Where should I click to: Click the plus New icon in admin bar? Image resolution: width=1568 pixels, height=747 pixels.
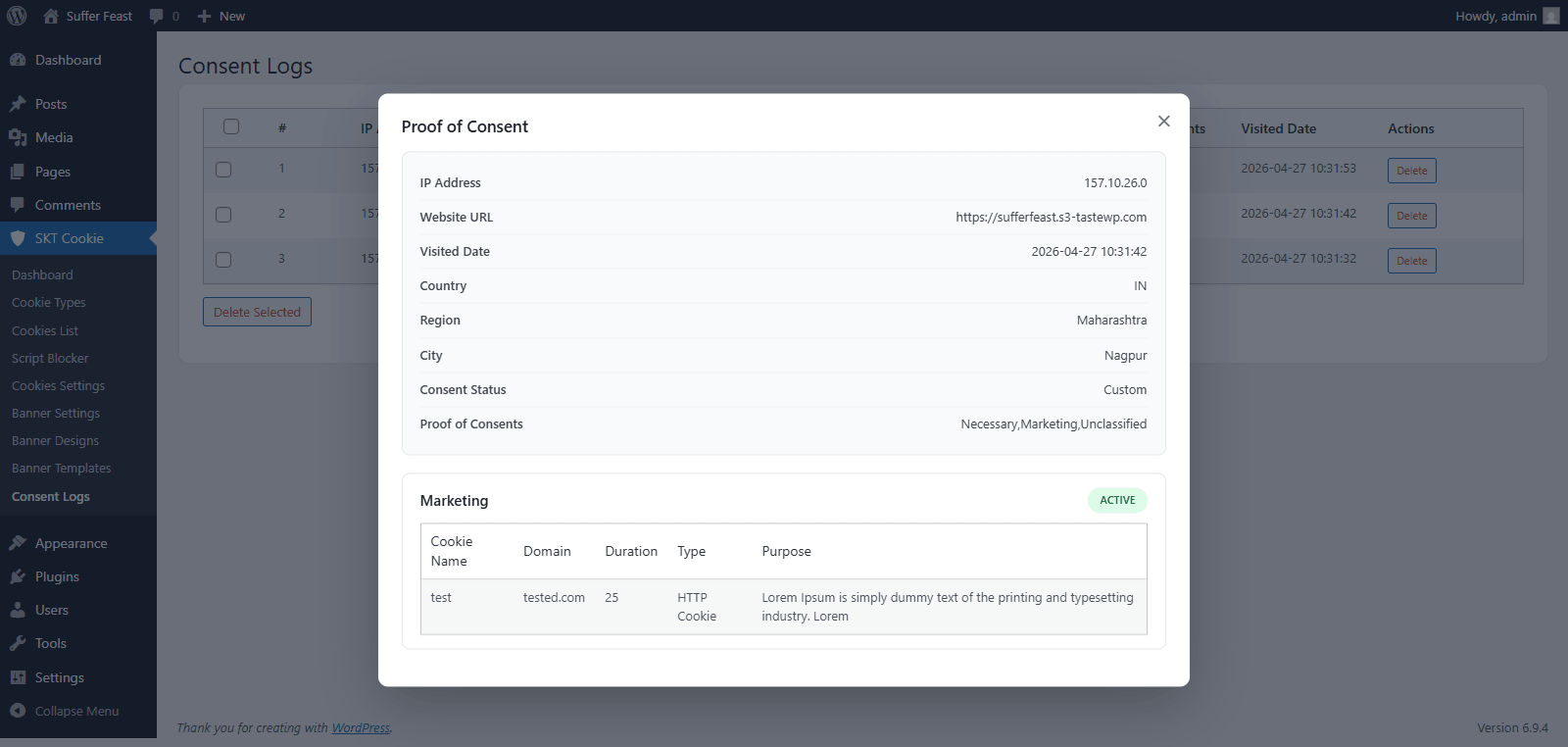point(204,16)
